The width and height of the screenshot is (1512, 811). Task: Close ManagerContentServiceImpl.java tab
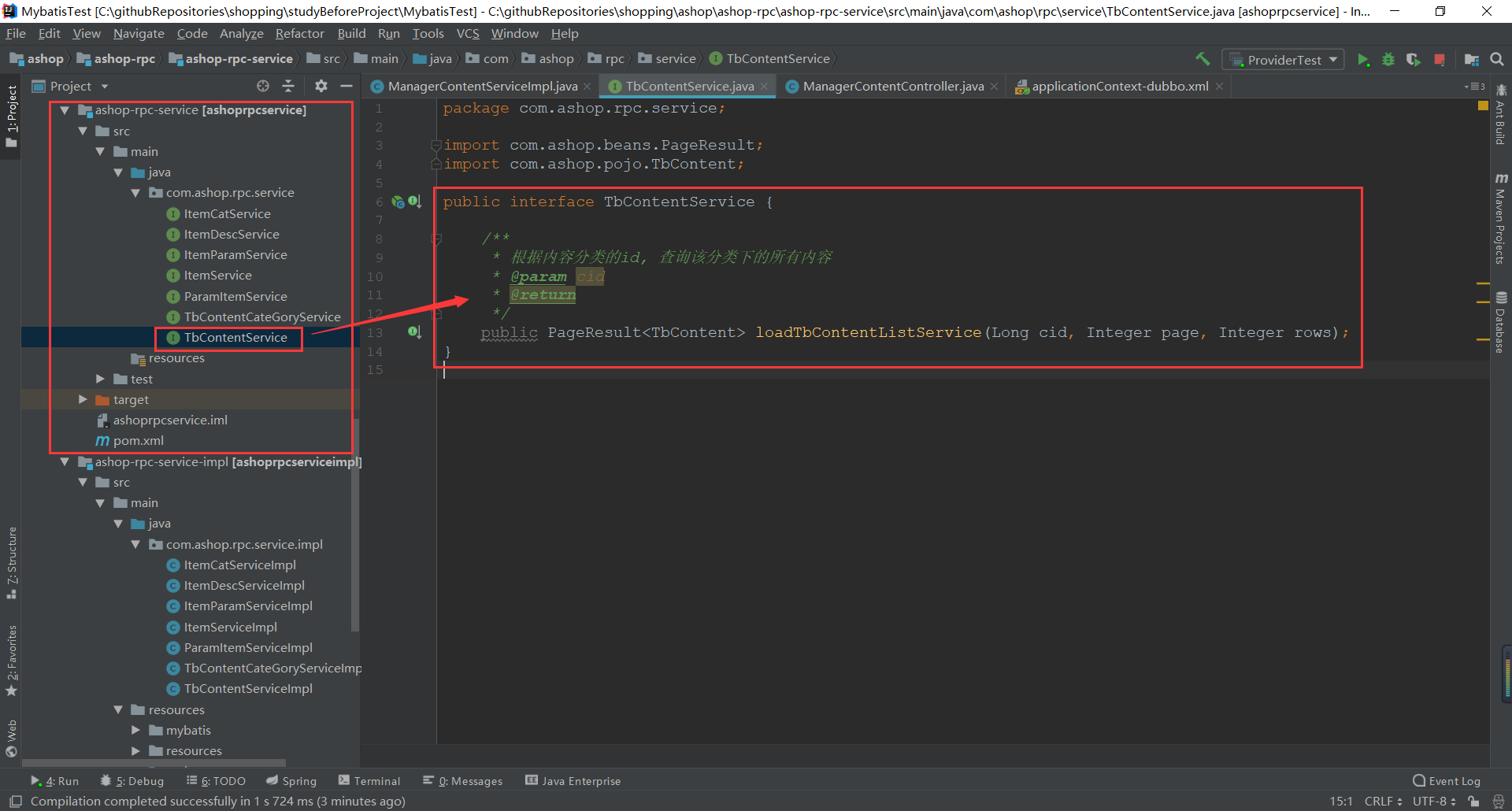click(x=587, y=87)
